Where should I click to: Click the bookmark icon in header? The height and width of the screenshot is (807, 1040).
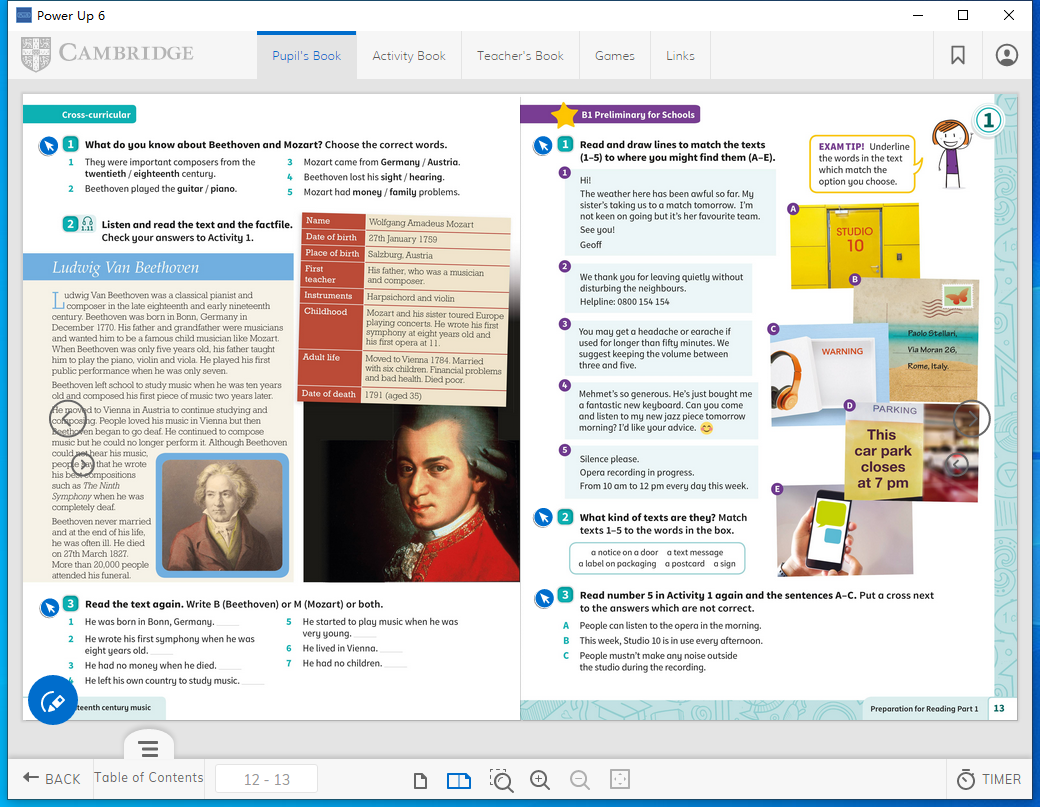point(958,56)
